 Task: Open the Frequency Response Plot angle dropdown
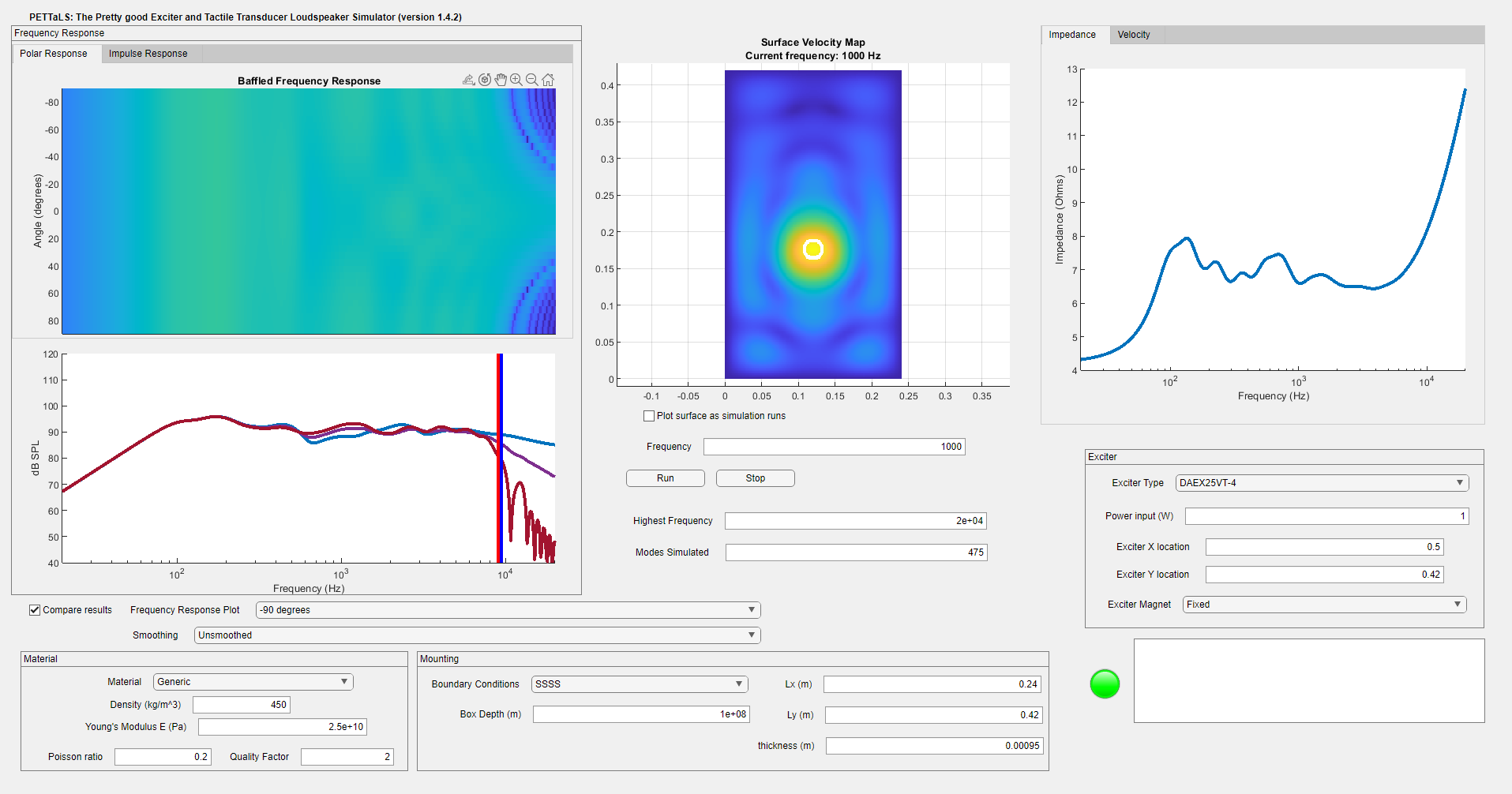click(x=508, y=610)
